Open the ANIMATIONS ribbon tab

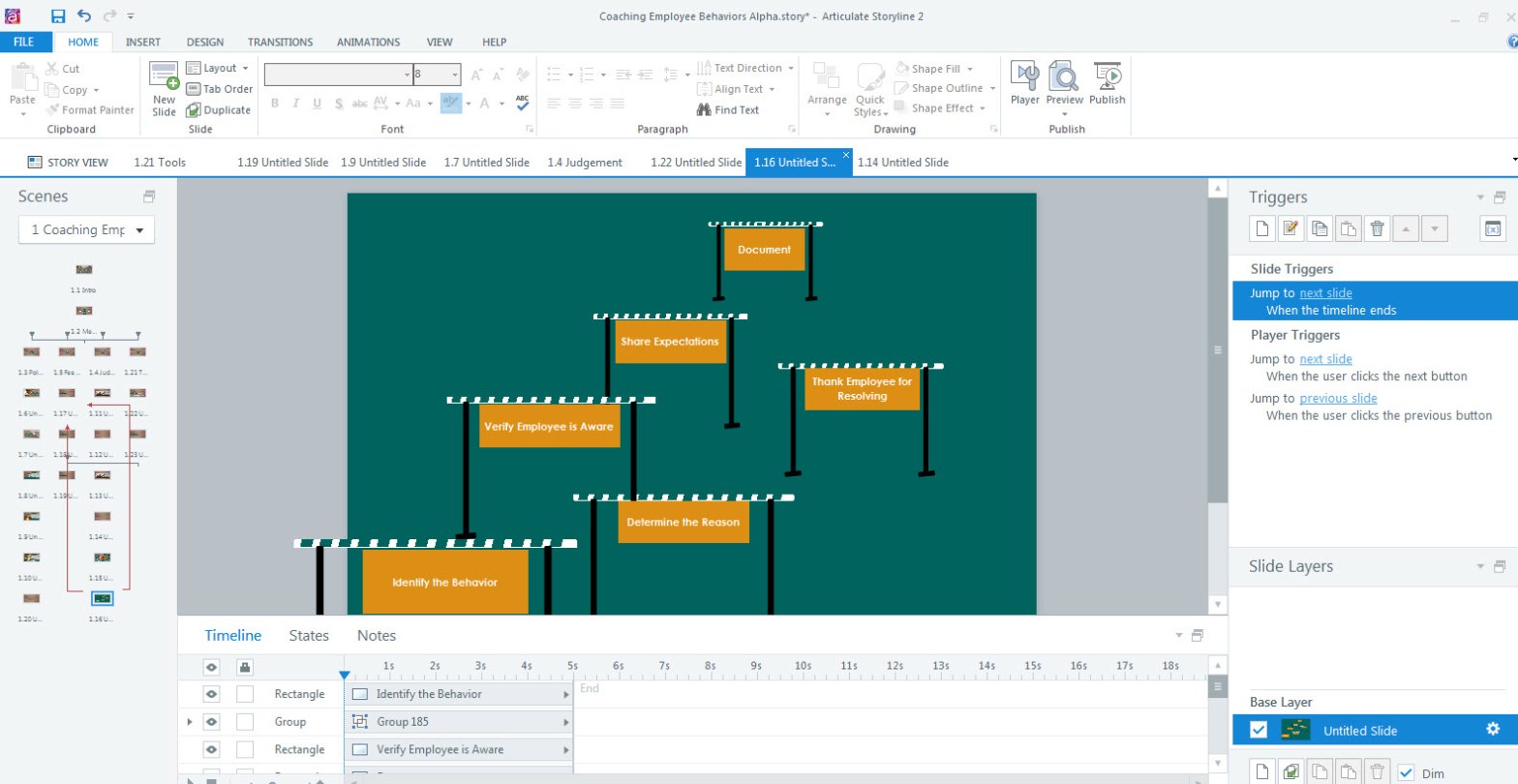click(368, 43)
